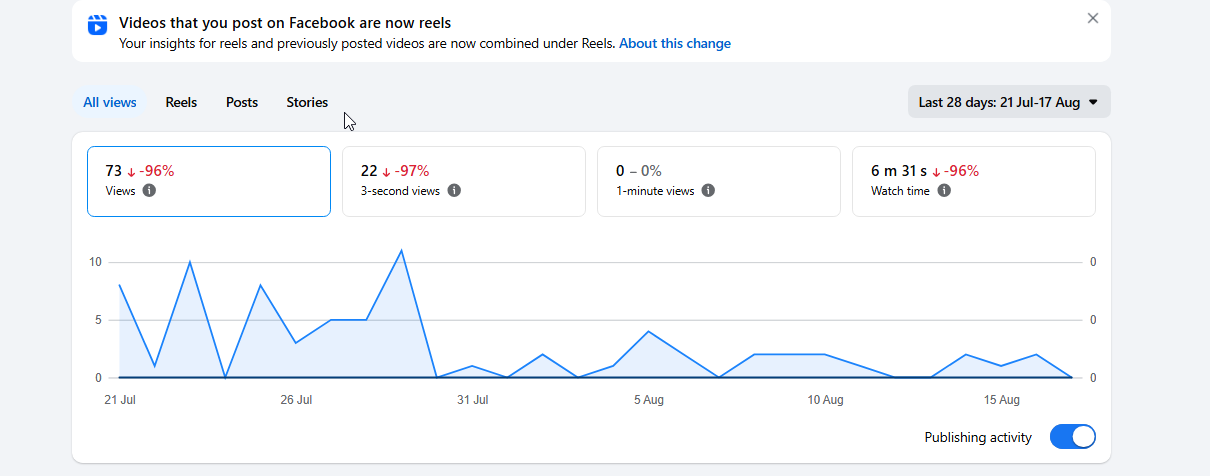Select the All views tab
The width and height of the screenshot is (1210, 476).
click(110, 102)
